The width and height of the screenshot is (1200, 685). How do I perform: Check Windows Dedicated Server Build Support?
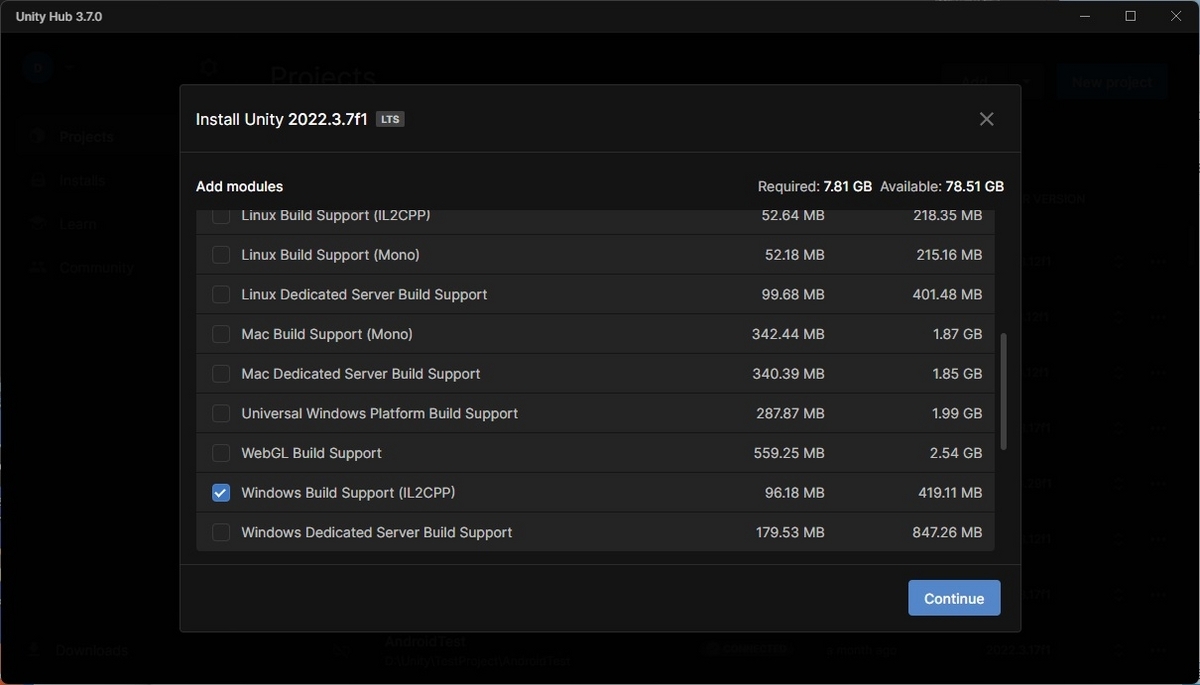221,532
